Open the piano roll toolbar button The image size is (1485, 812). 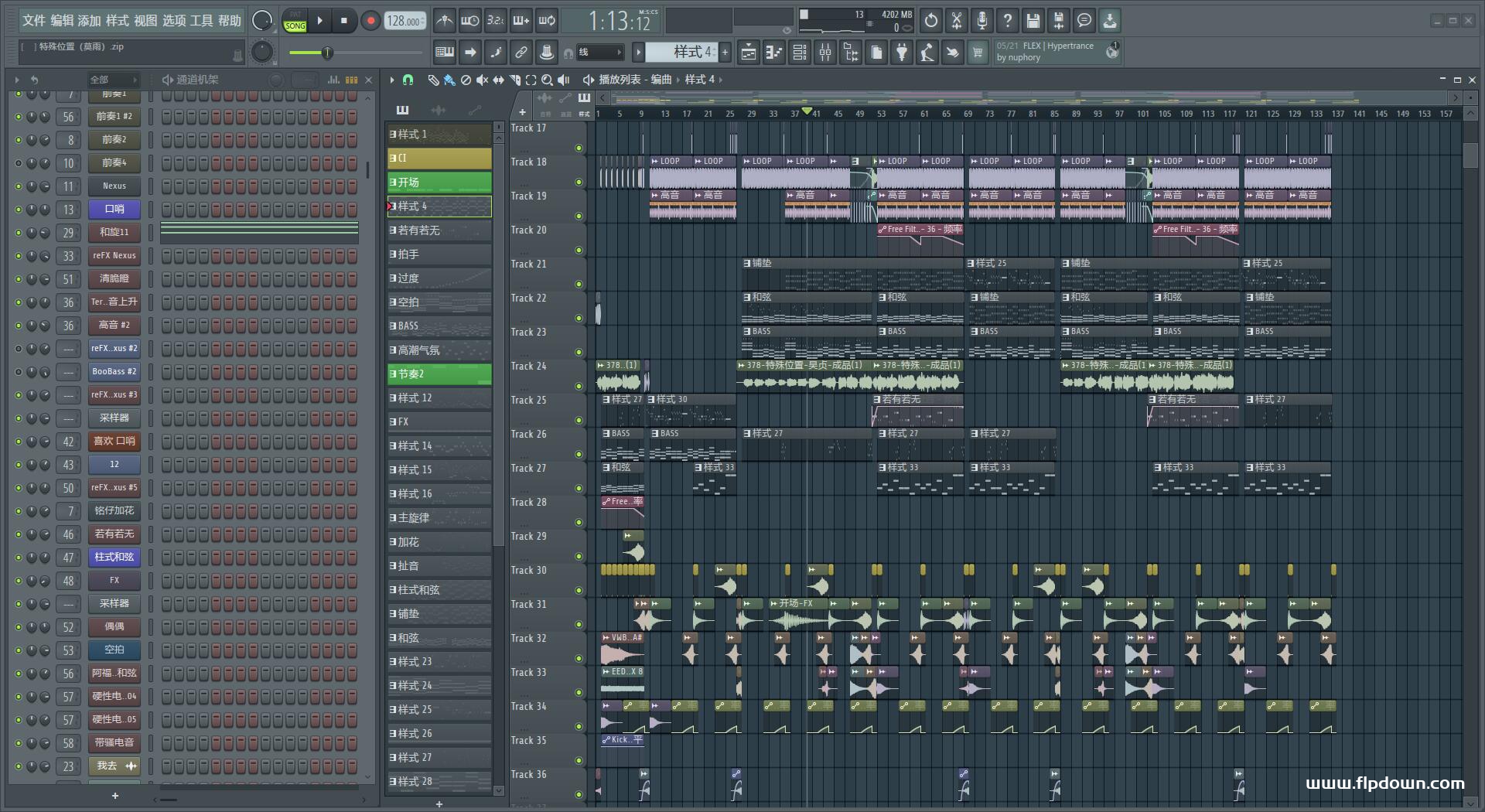coord(773,53)
